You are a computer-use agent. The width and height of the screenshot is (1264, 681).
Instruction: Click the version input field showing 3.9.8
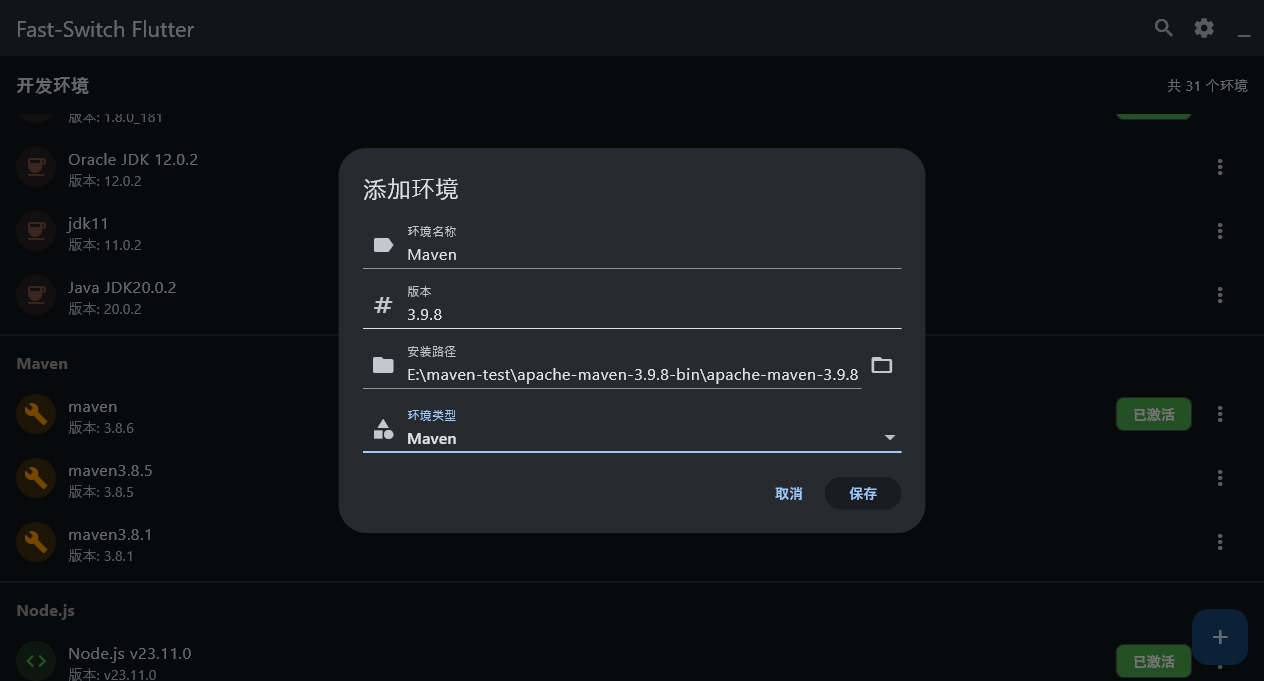600,314
